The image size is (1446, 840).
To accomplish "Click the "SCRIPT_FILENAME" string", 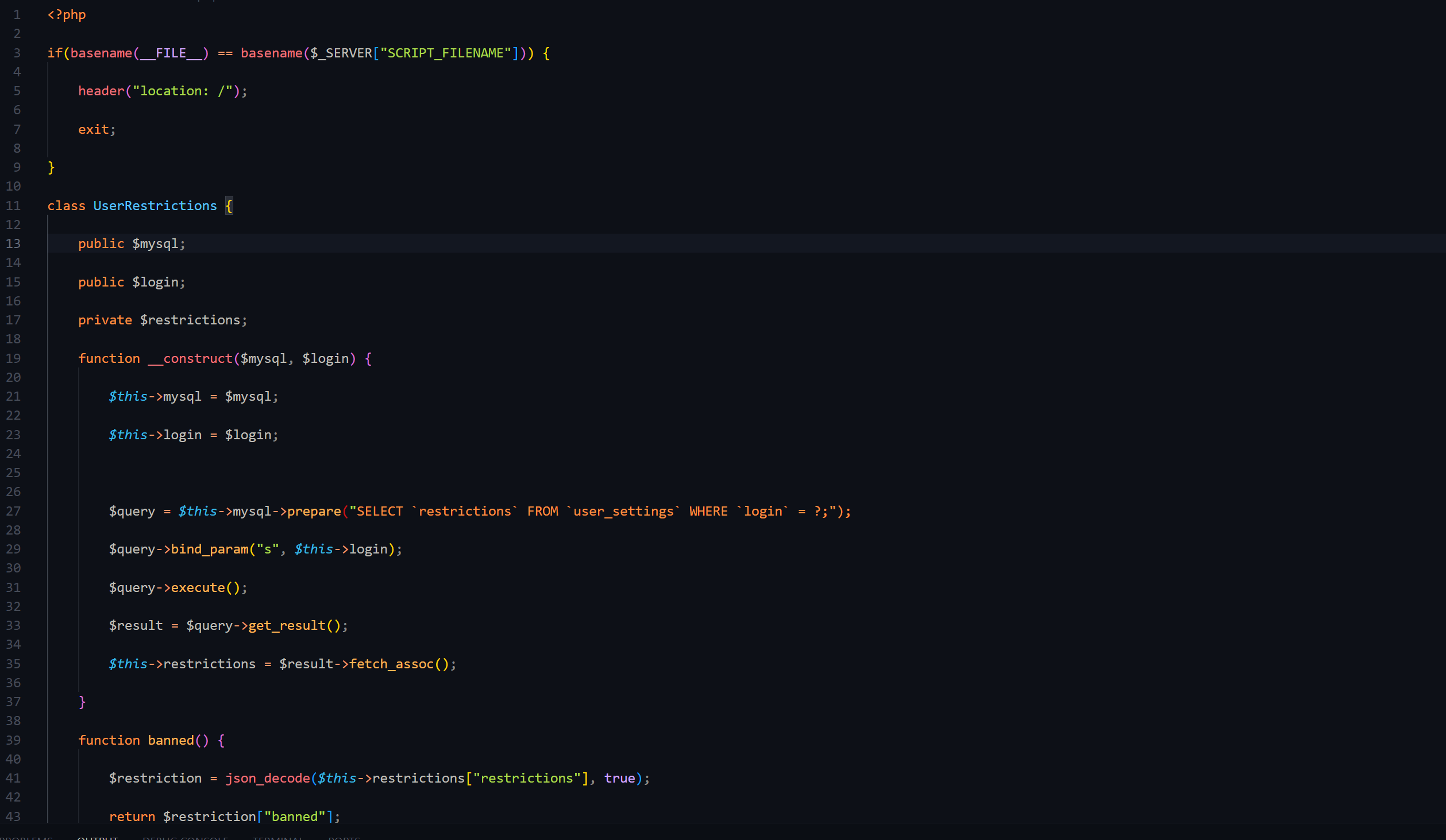I will point(445,53).
